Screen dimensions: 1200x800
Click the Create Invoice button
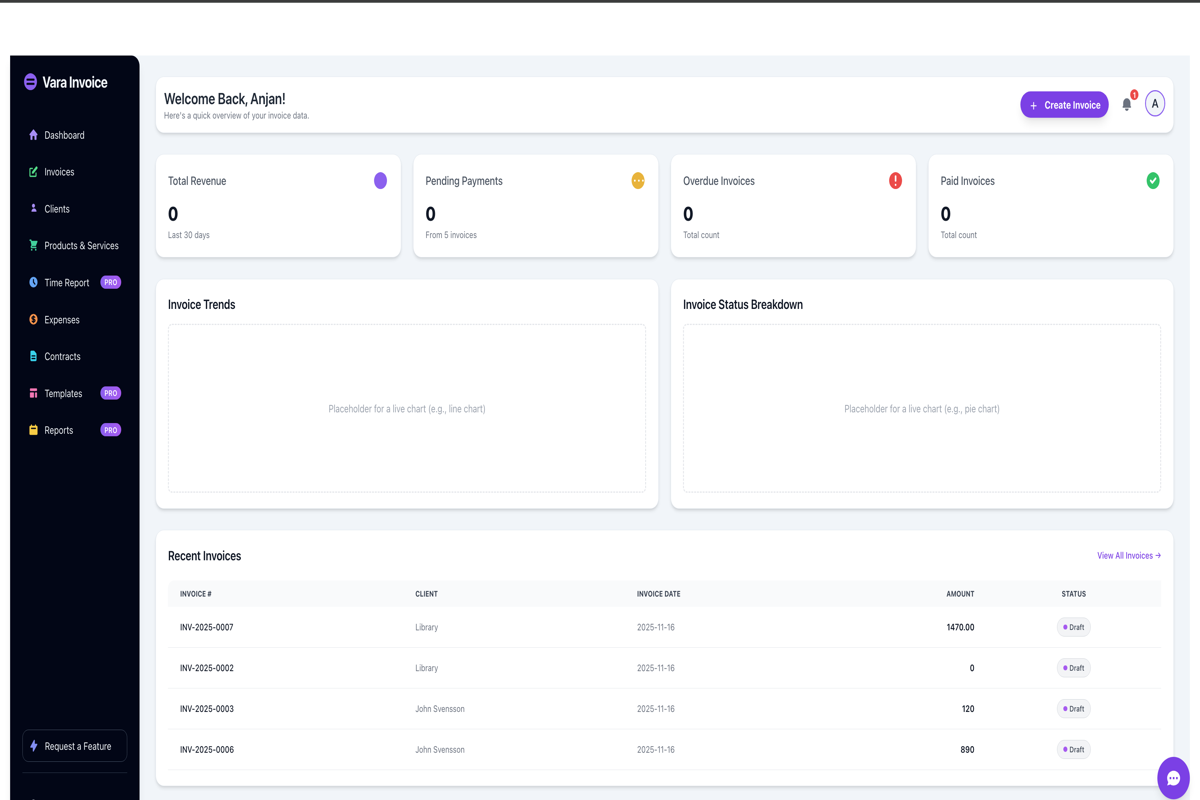pyautogui.click(x=1064, y=104)
